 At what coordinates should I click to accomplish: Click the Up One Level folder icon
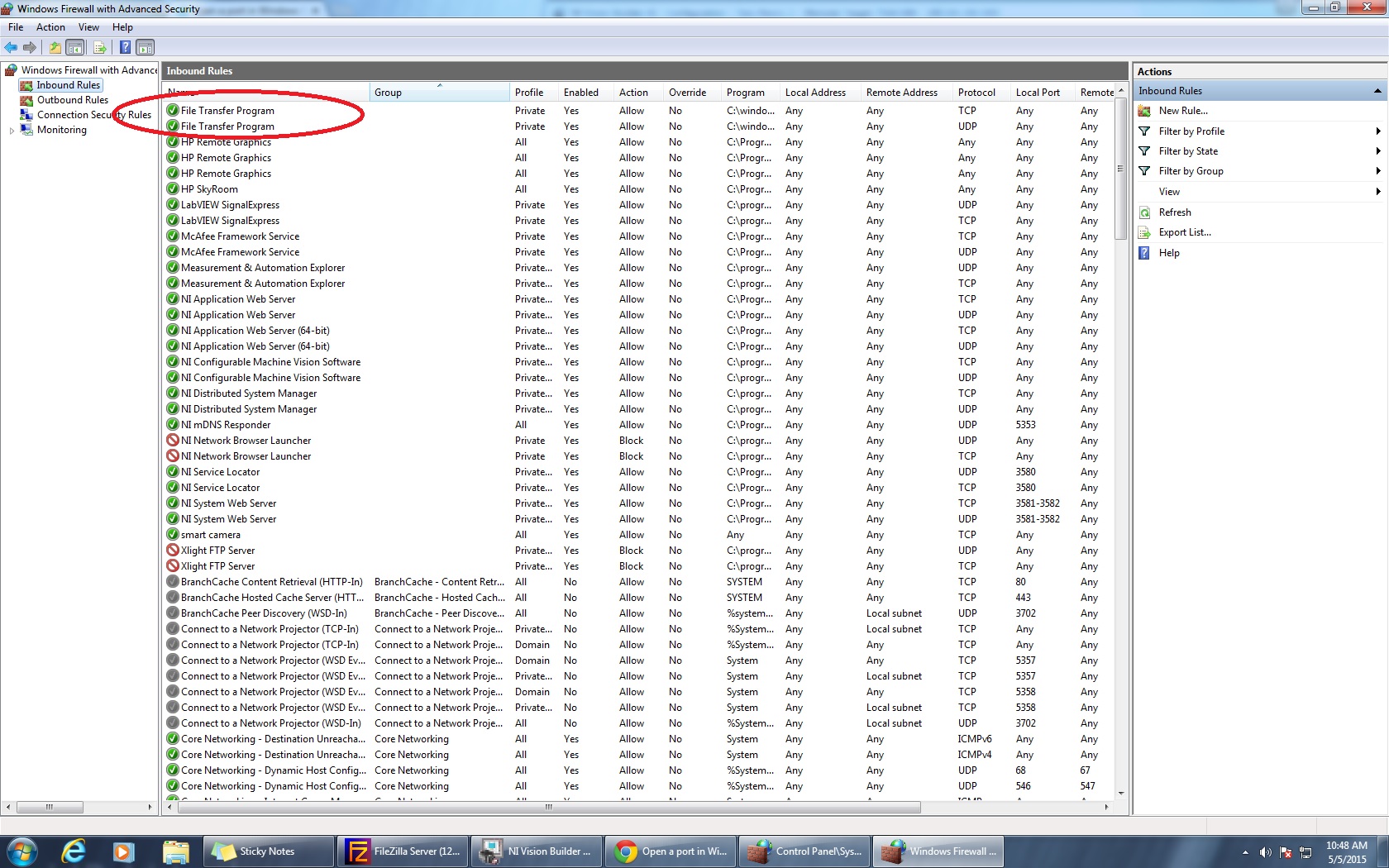click(55, 47)
